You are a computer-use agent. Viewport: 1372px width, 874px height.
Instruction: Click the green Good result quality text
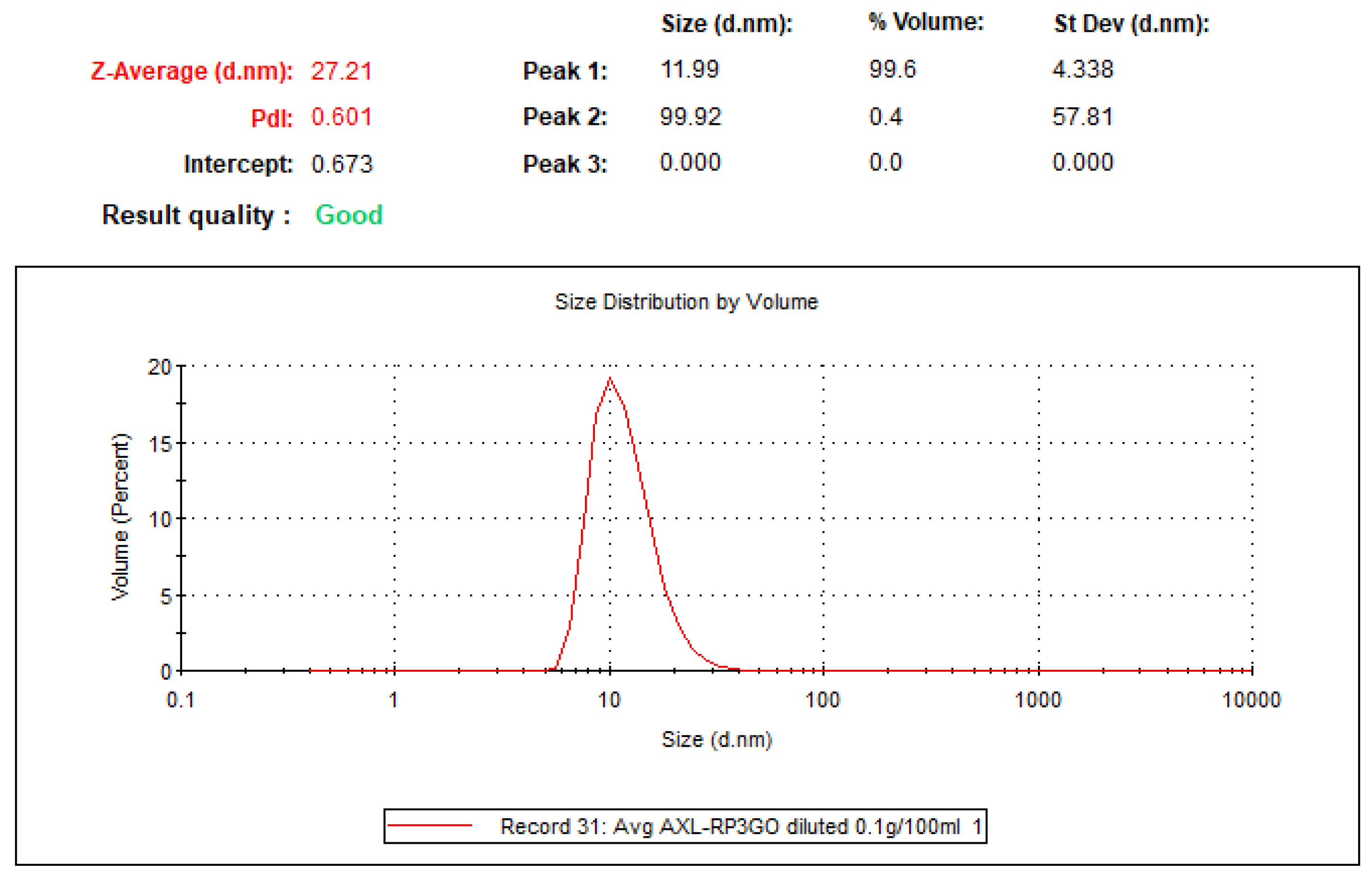pyautogui.click(x=349, y=215)
